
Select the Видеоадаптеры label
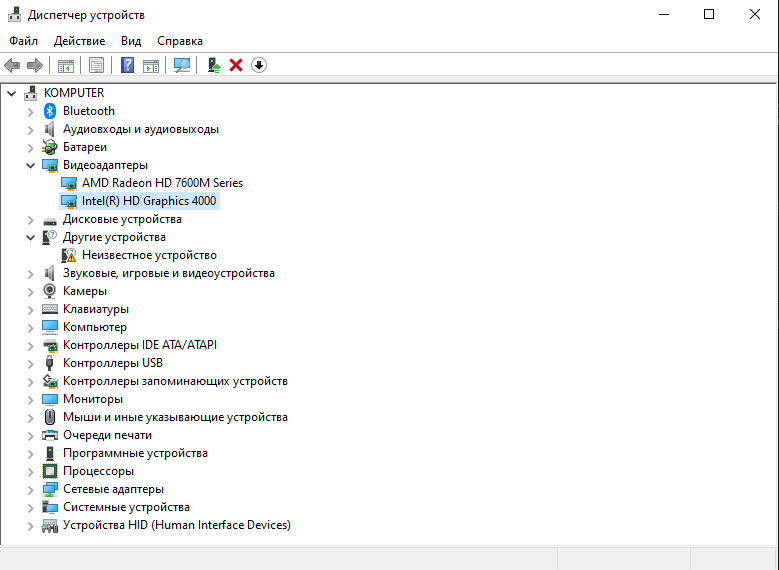click(105, 165)
